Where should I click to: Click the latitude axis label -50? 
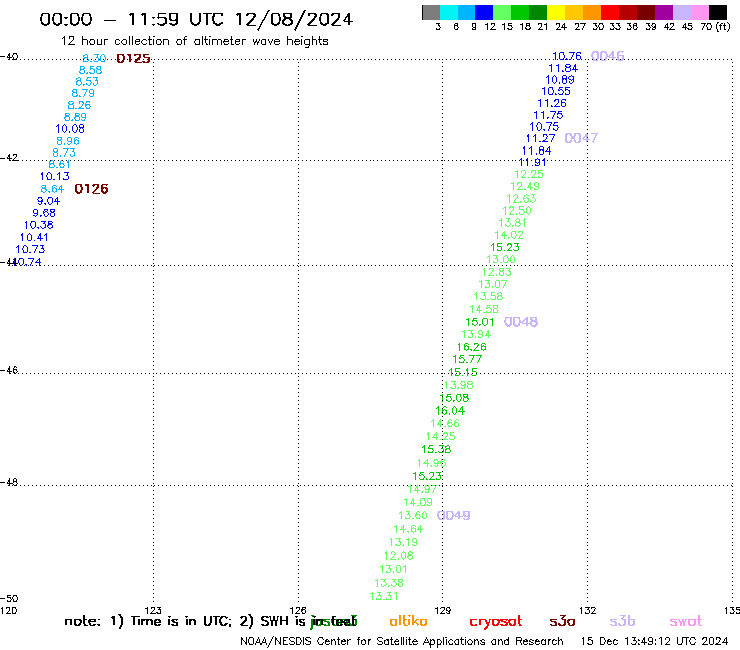9,598
